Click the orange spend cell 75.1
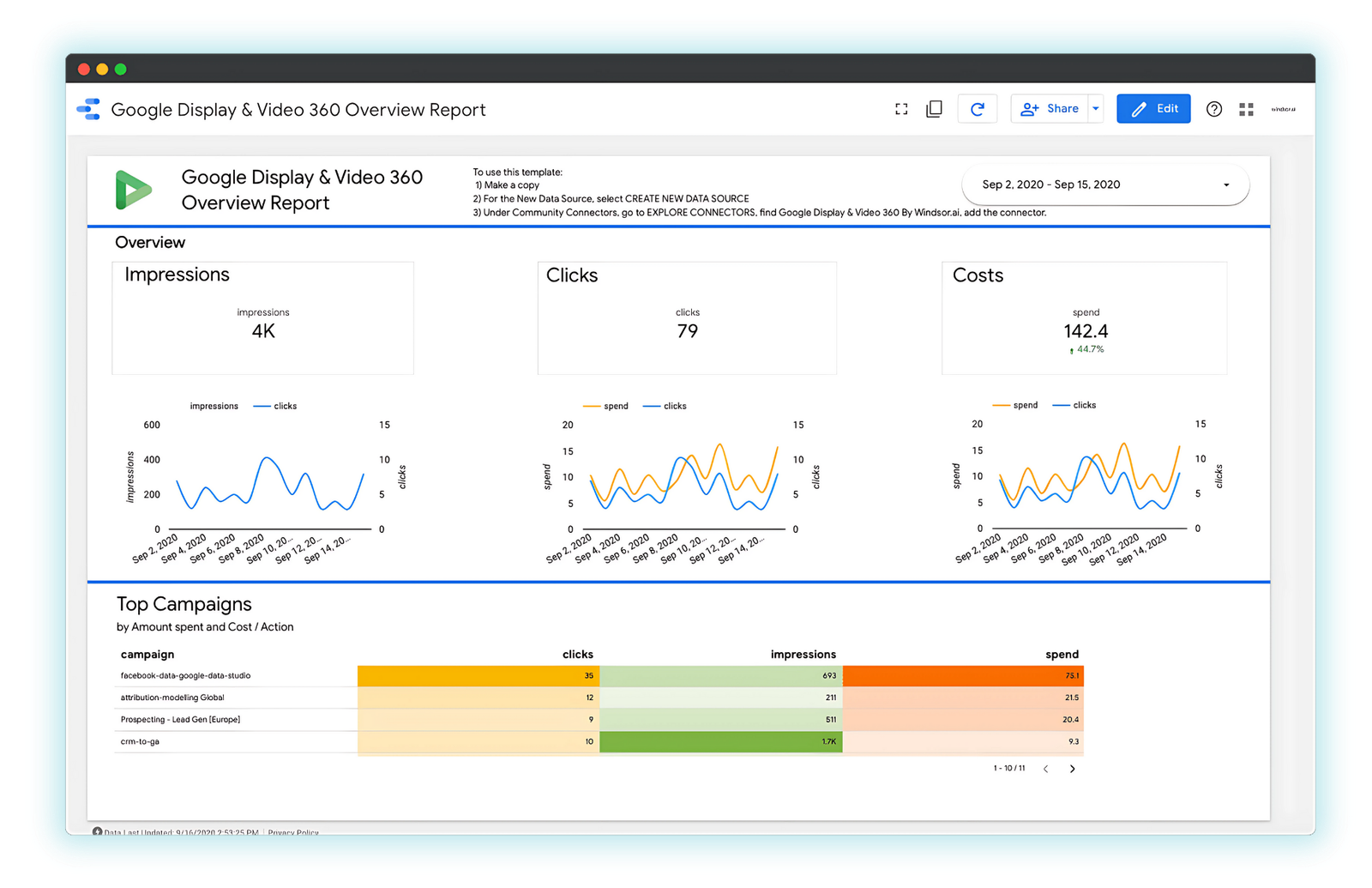This screenshot has width=1372, height=888. [x=963, y=676]
